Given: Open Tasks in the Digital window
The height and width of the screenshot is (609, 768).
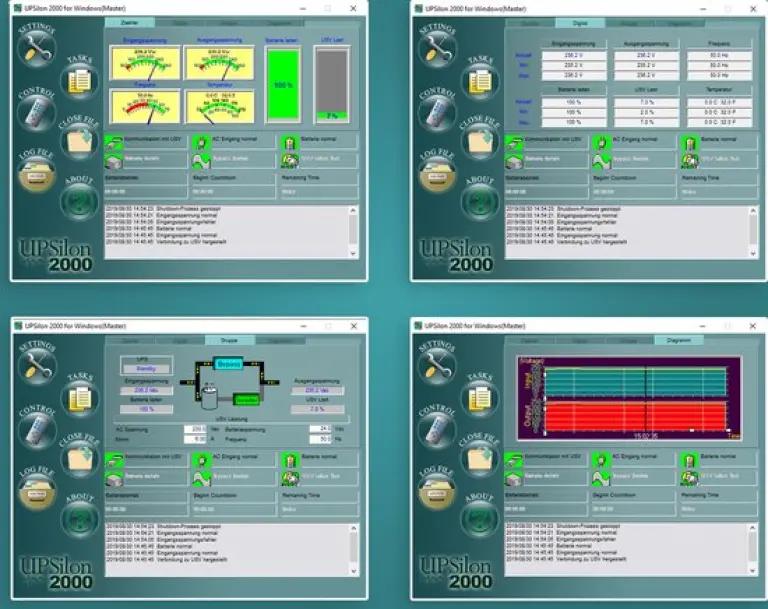Looking at the screenshot, I should [480, 80].
